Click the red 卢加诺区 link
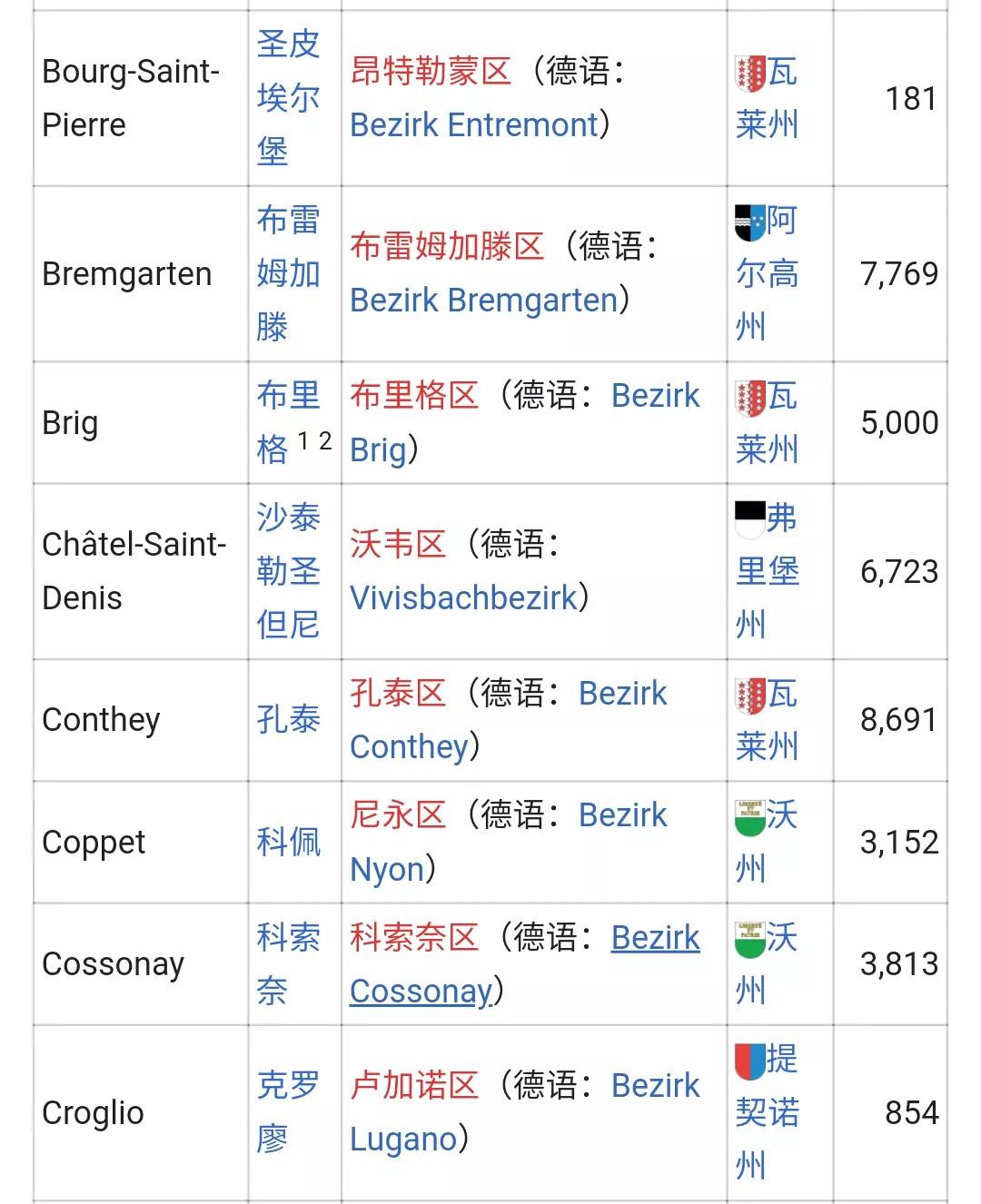This screenshot has width=981, height=1204. click(x=414, y=1085)
